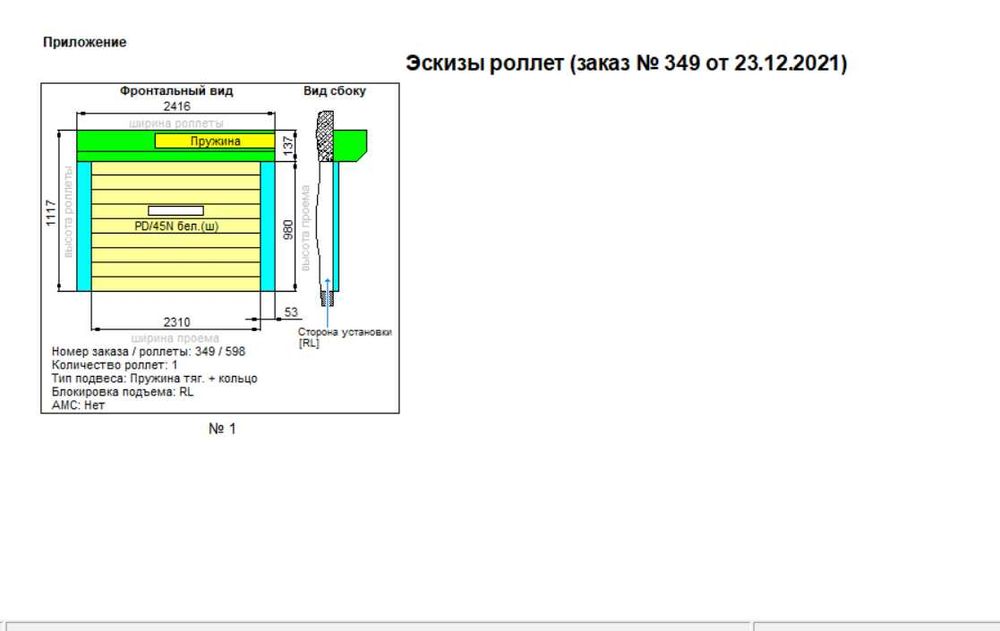
Task: Select the "Вид сбоку" label
Action: 334,91
